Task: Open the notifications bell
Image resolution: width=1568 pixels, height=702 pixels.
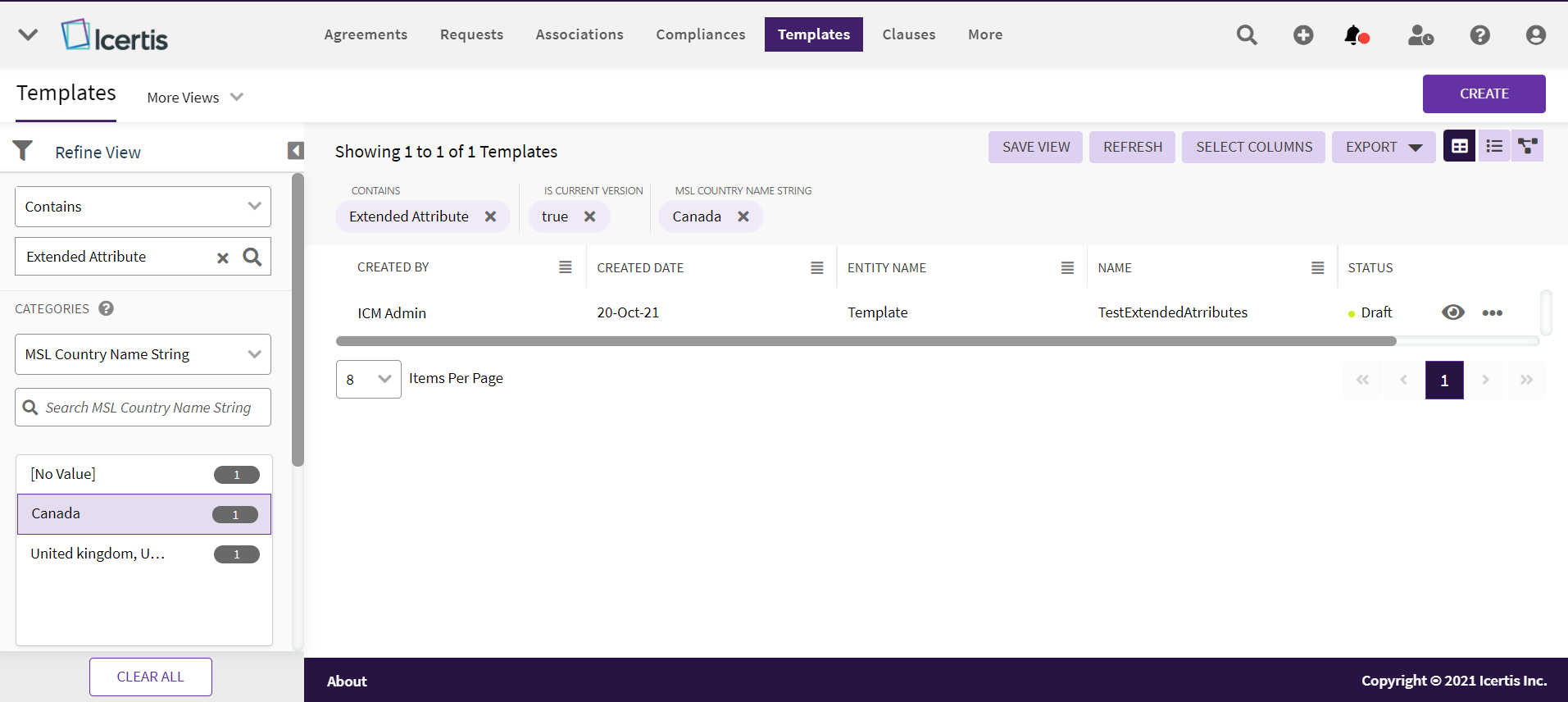Action: point(1354,34)
